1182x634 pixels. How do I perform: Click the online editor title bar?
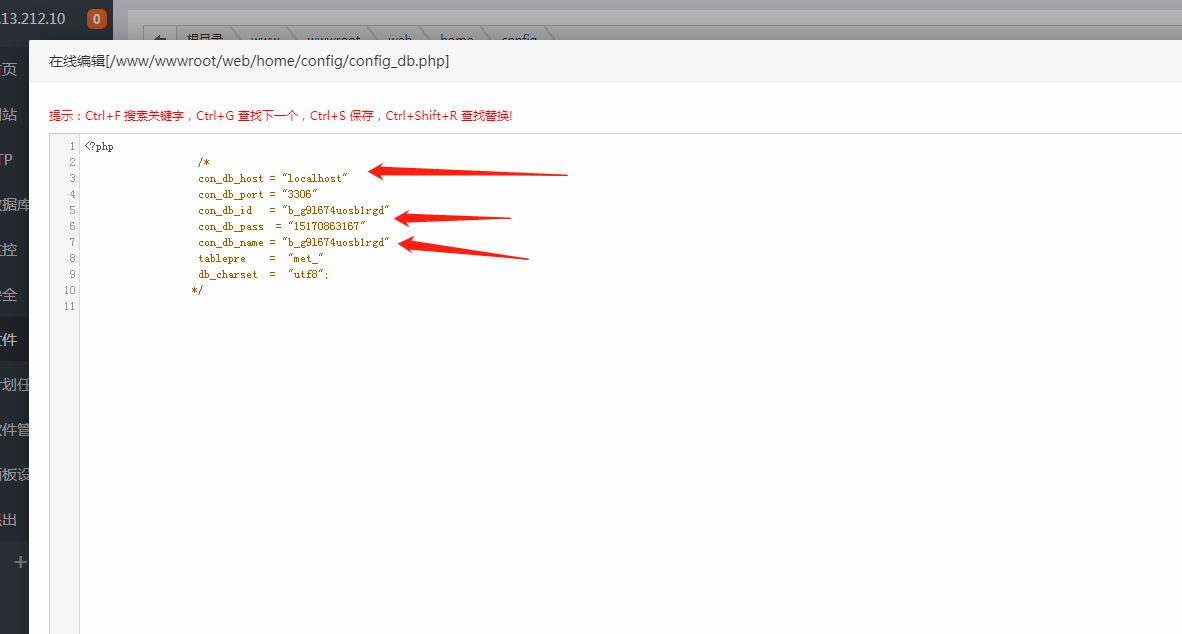tap(249, 61)
